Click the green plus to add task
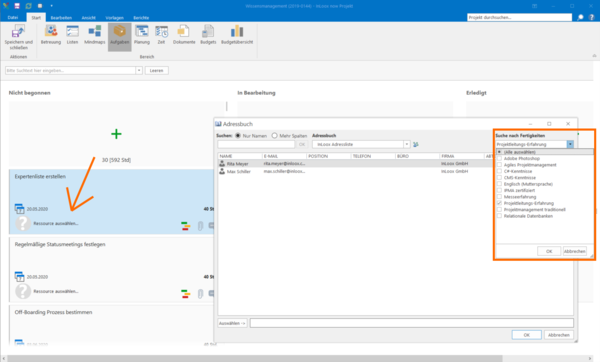The image size is (600, 362). coord(116,134)
